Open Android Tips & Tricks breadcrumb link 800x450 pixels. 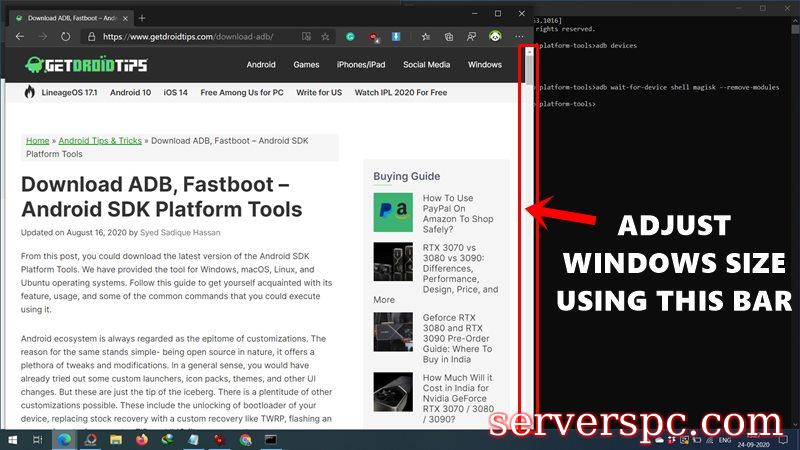[100, 141]
